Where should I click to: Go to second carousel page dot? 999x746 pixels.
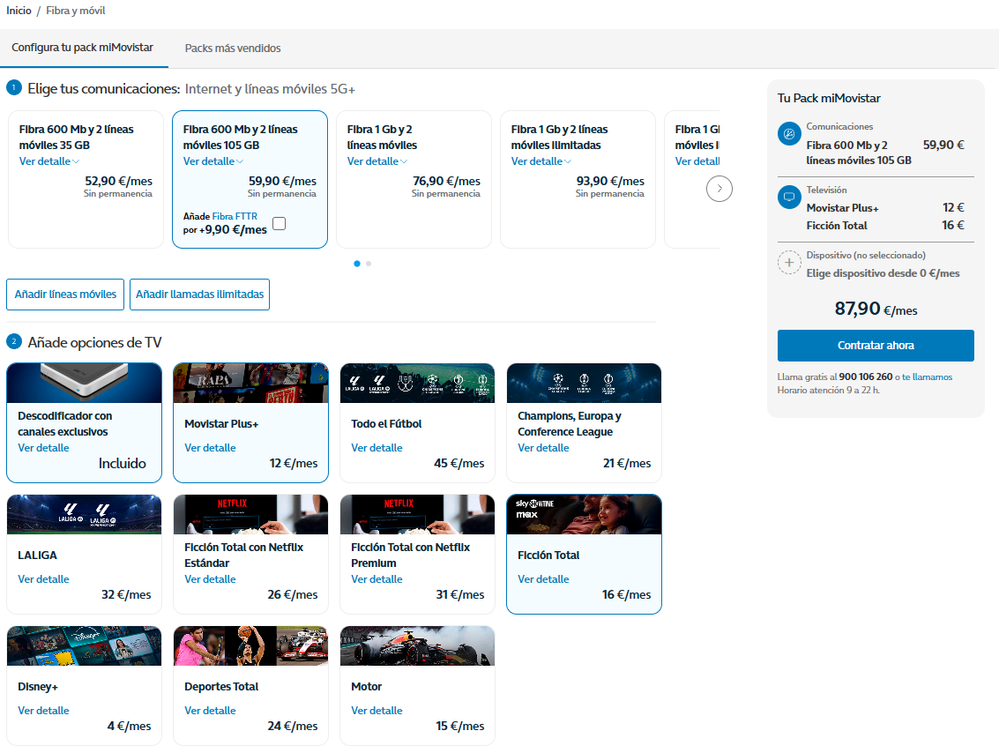pos(368,264)
